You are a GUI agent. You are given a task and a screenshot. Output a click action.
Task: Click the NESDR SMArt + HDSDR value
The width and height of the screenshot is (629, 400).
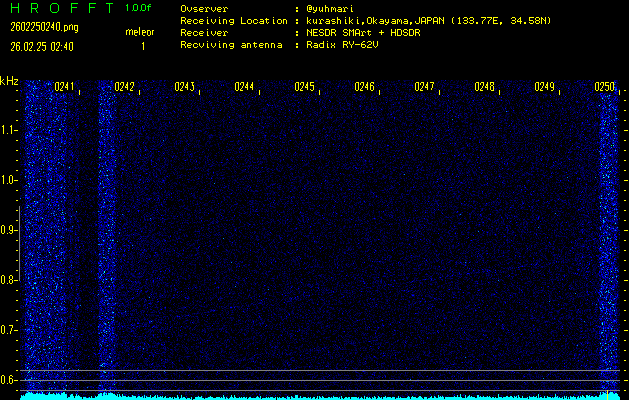coord(363,33)
